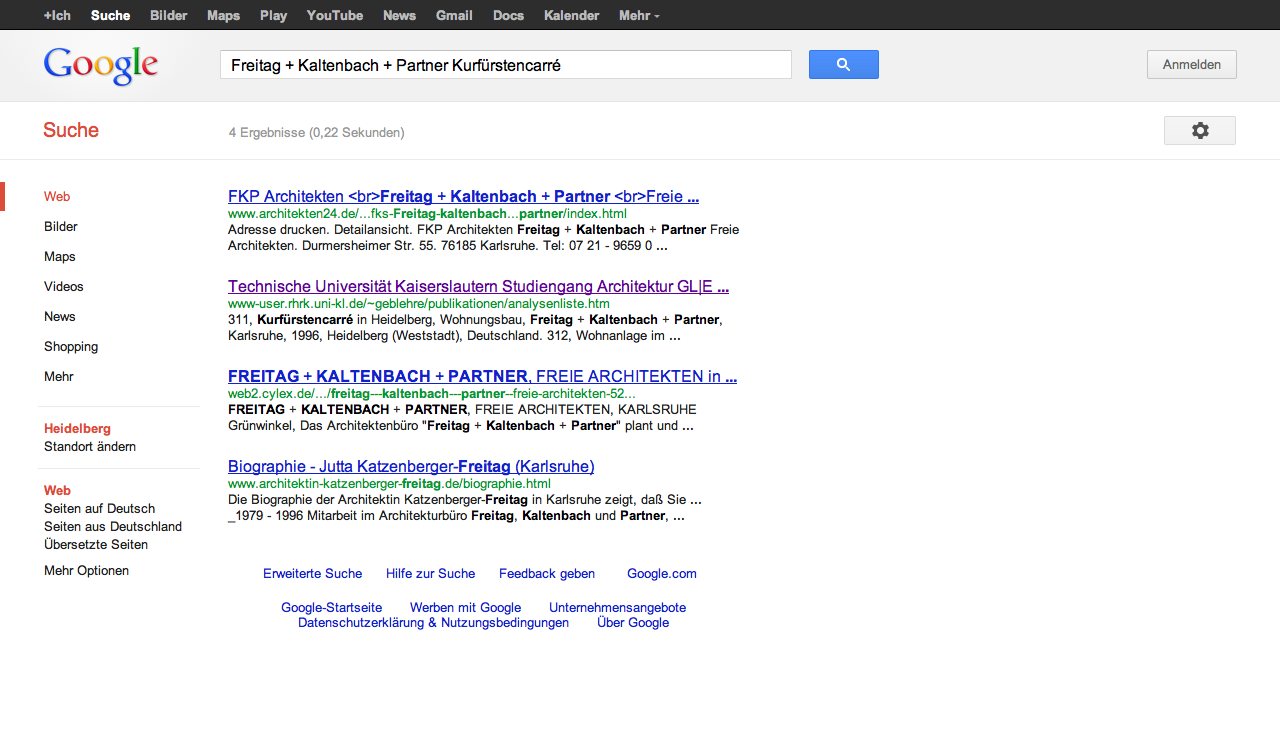1280x738 pixels.
Task: Open News in the top black bar
Action: (x=400, y=15)
